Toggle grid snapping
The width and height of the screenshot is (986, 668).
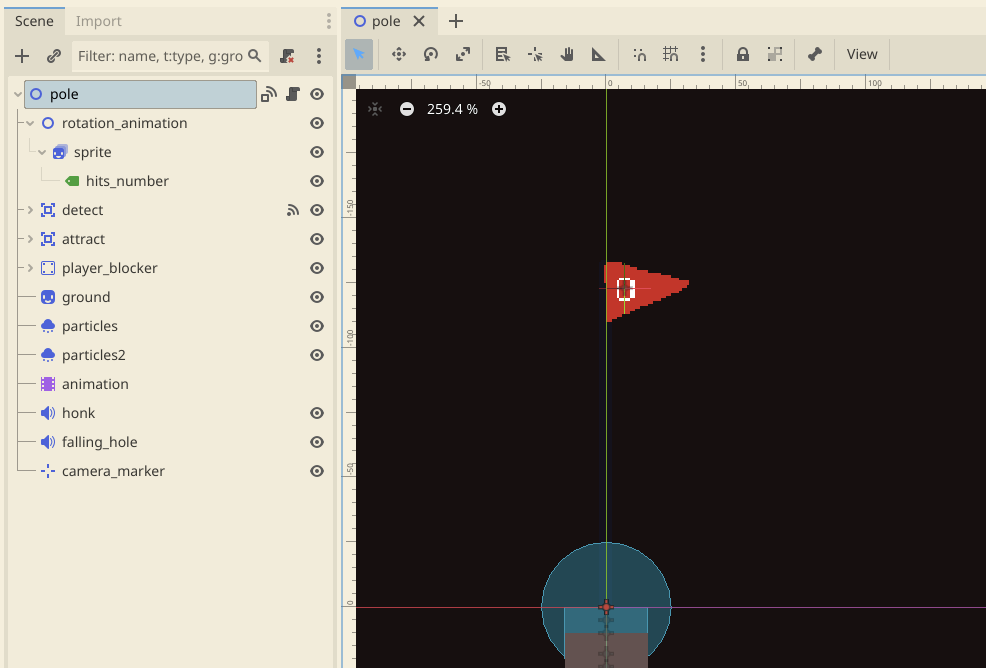(671, 55)
